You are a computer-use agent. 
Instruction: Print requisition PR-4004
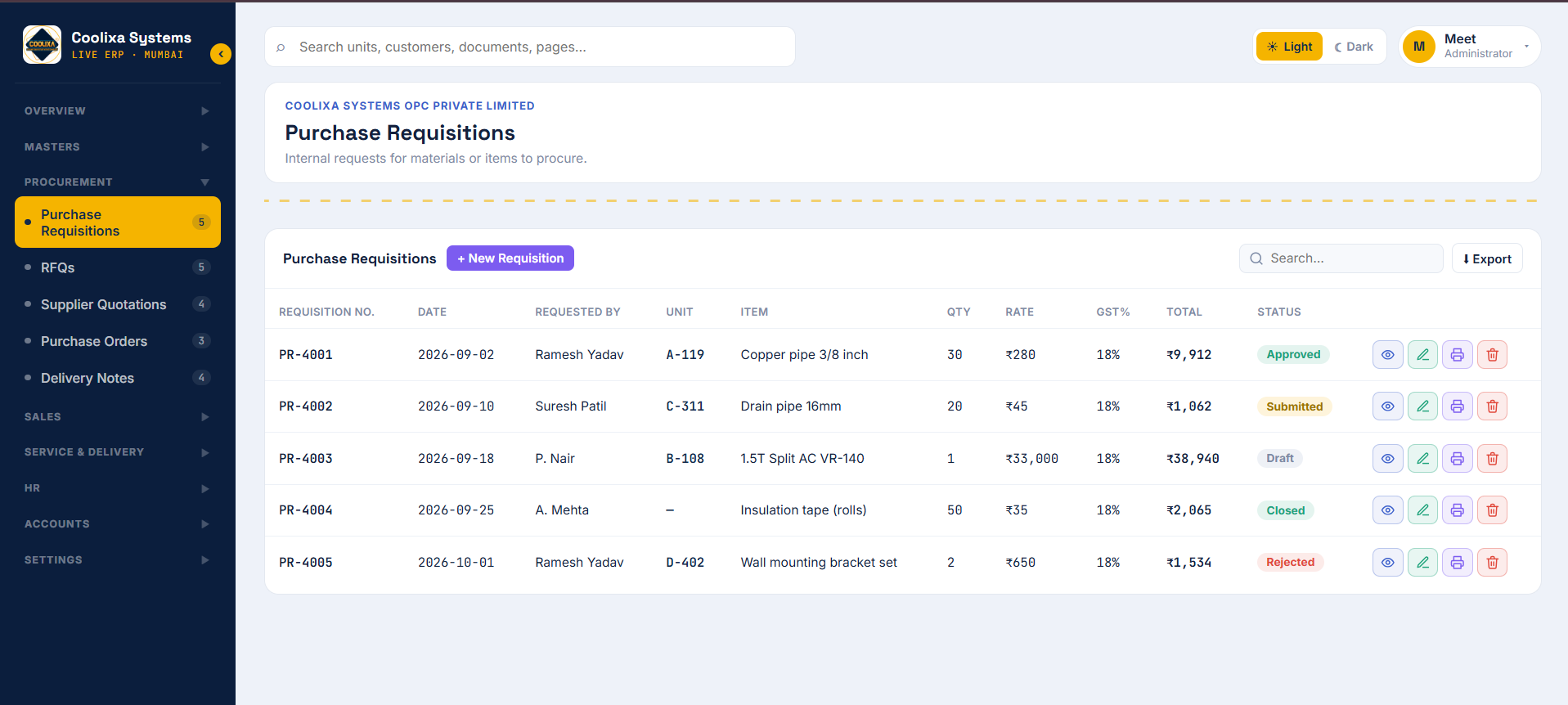pos(1458,510)
